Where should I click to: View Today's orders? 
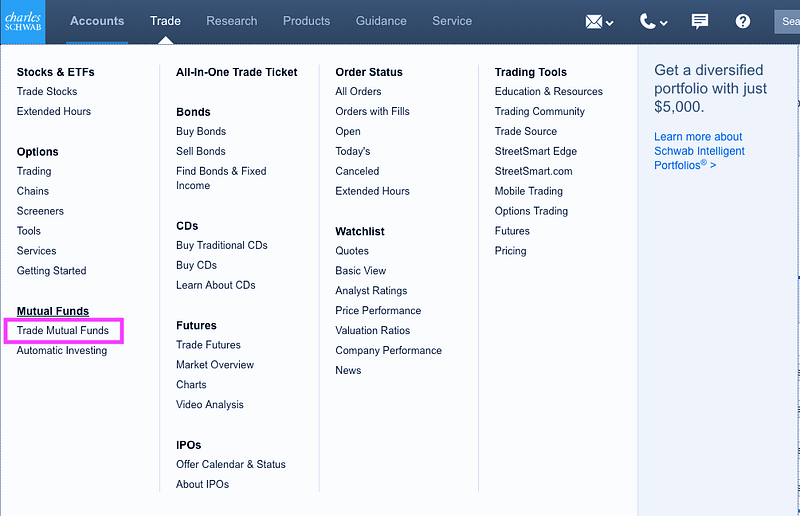pos(353,151)
